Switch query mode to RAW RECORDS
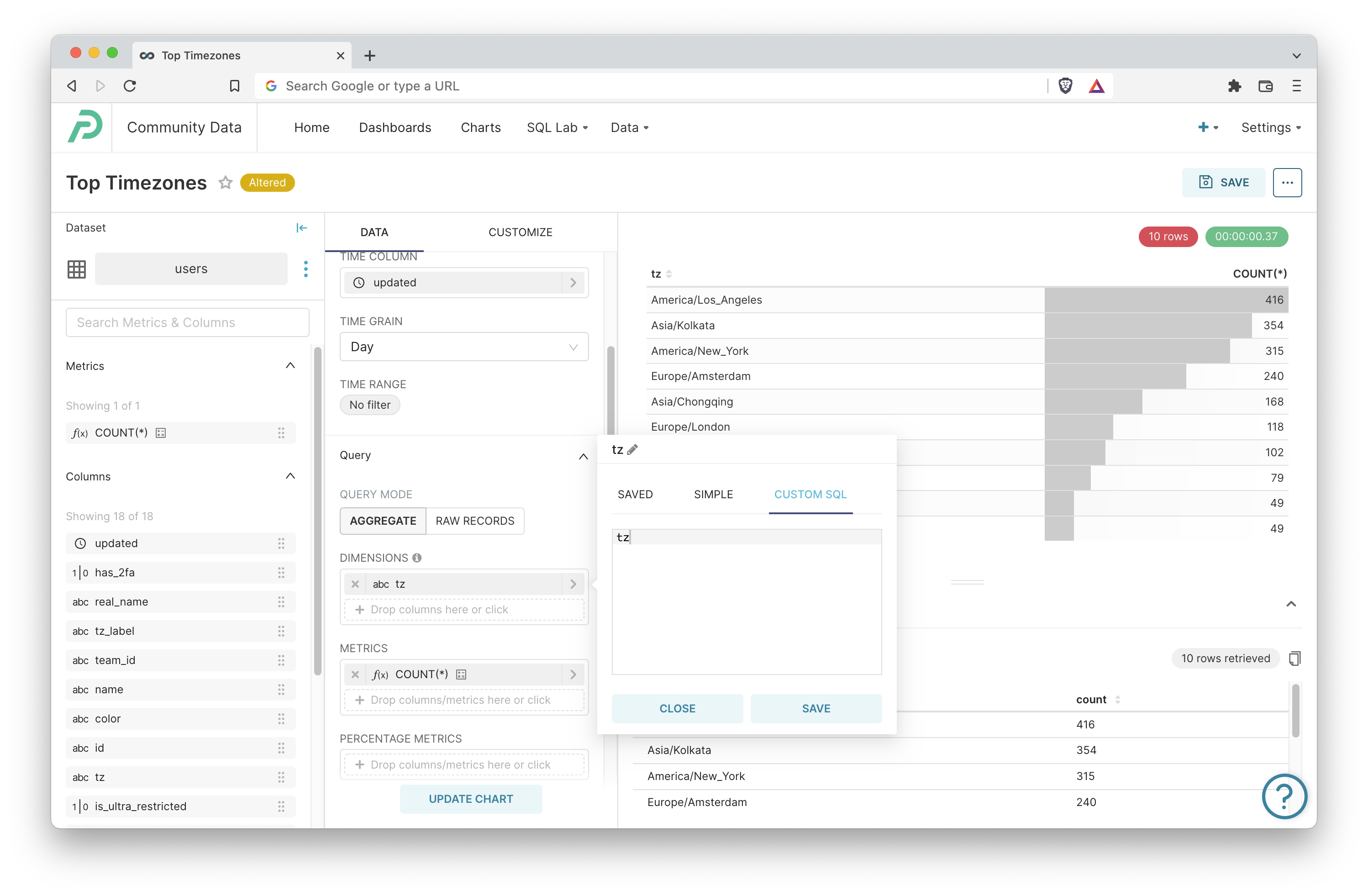This screenshot has height=896, width=1368. coord(475,521)
